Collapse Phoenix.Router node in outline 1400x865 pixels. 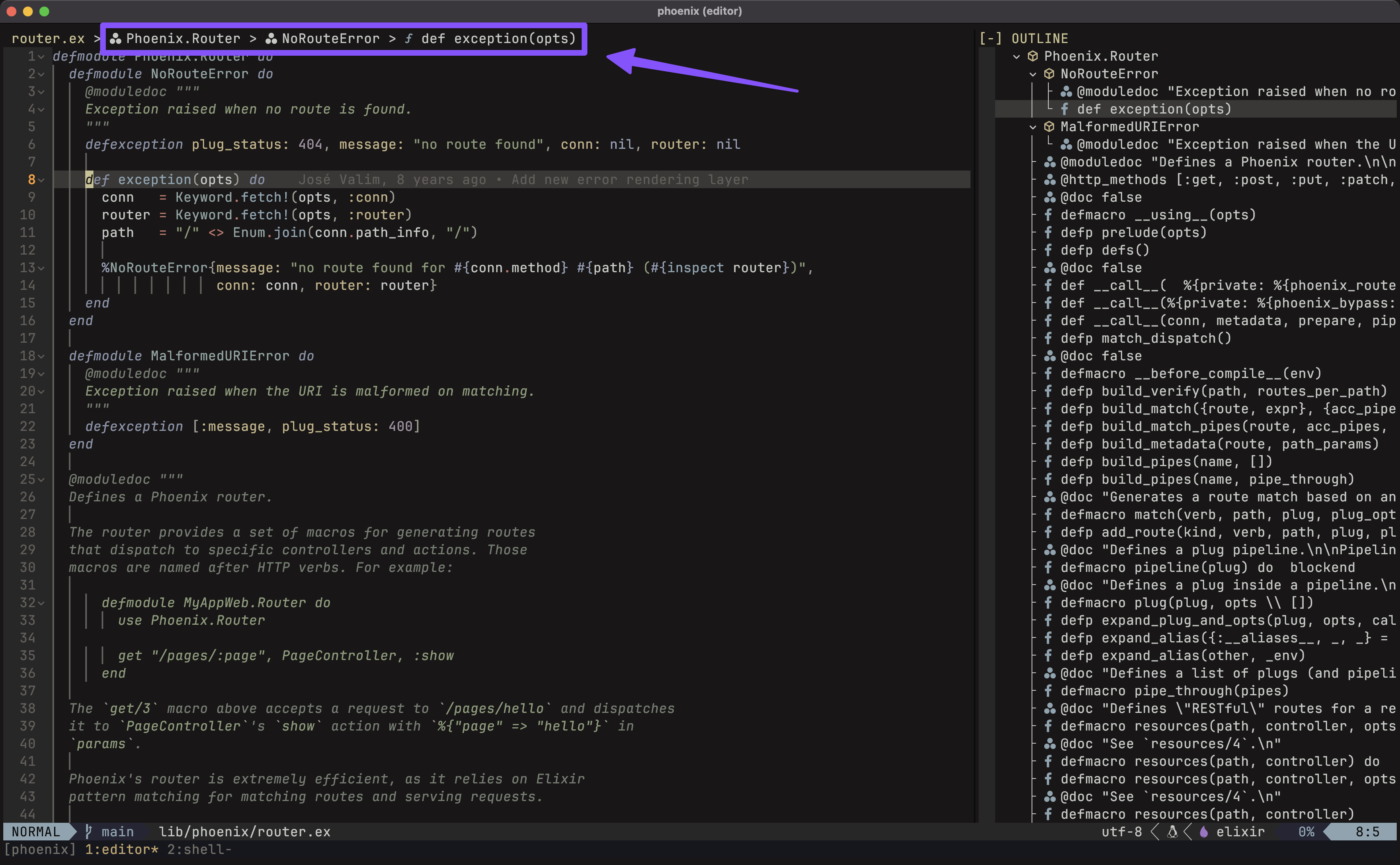click(1016, 57)
